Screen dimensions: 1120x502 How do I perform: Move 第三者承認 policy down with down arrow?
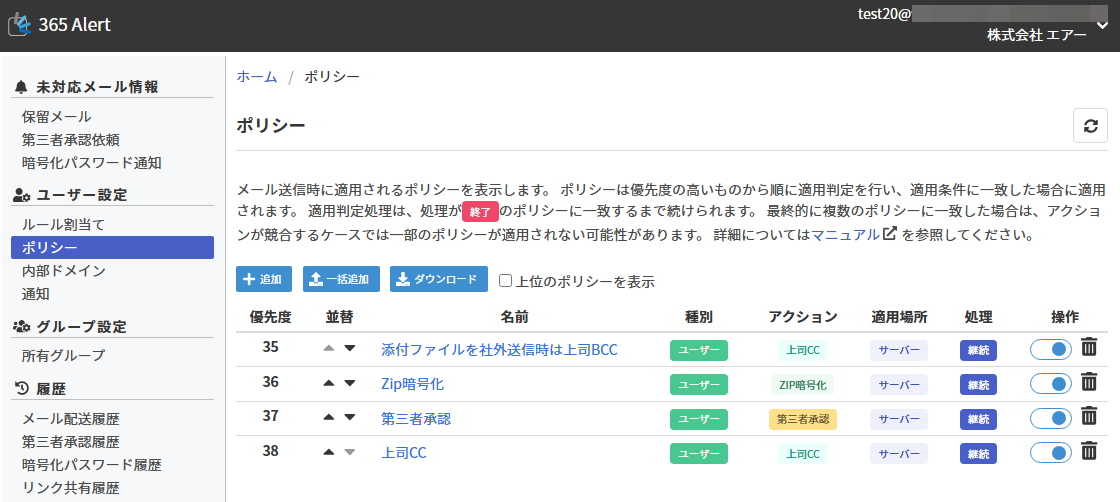[x=349, y=418]
